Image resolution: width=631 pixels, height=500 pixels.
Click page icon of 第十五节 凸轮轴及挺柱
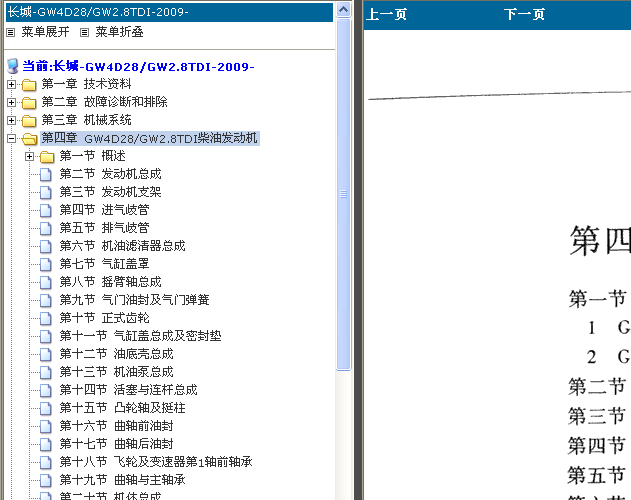pos(46,408)
